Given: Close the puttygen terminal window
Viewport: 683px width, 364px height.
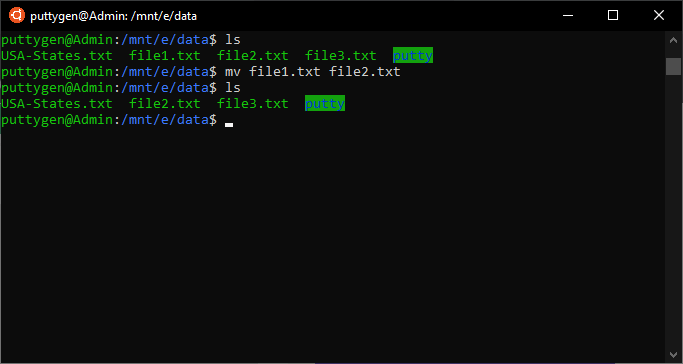Looking at the screenshot, I should click(659, 16).
